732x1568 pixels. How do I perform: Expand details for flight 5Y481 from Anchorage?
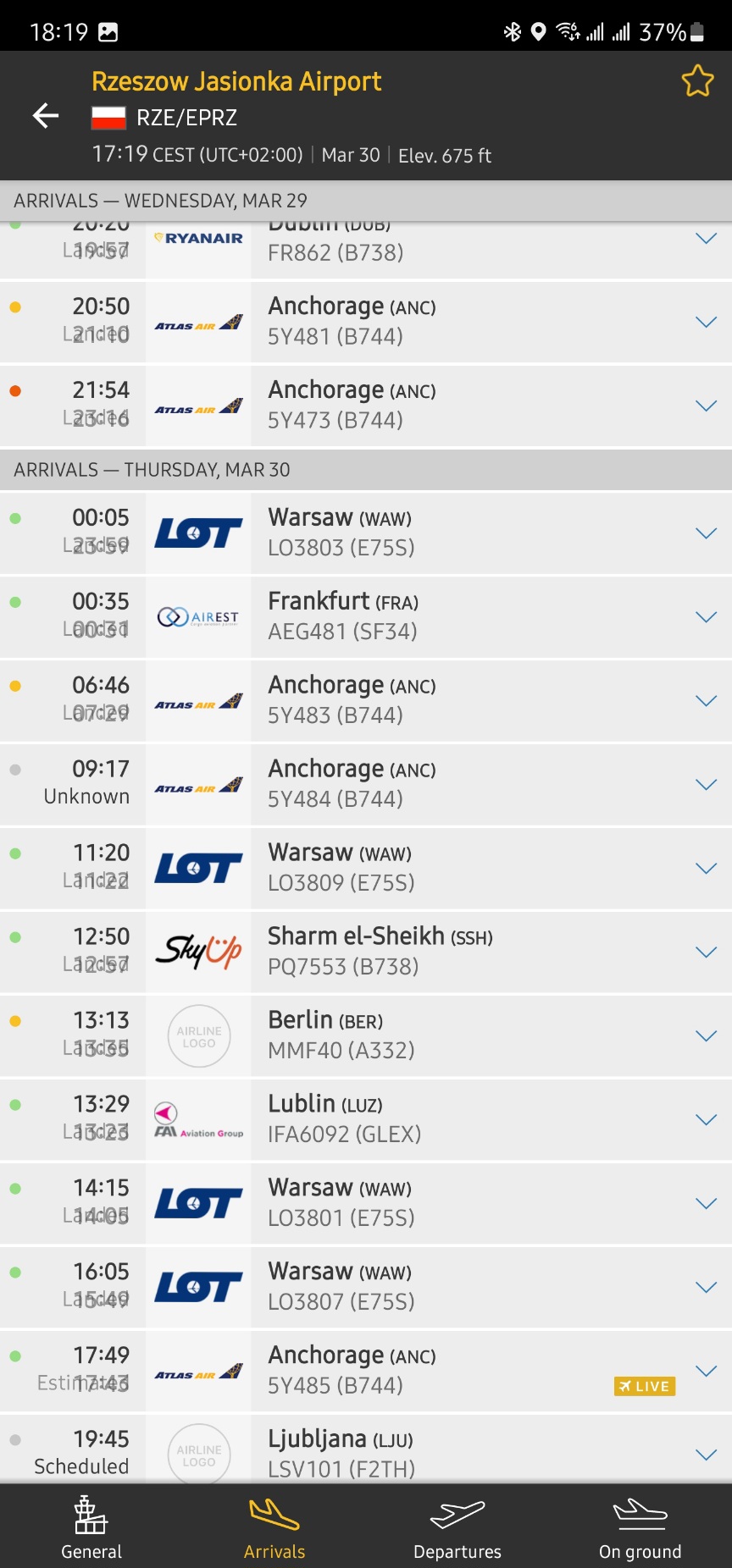point(706,322)
